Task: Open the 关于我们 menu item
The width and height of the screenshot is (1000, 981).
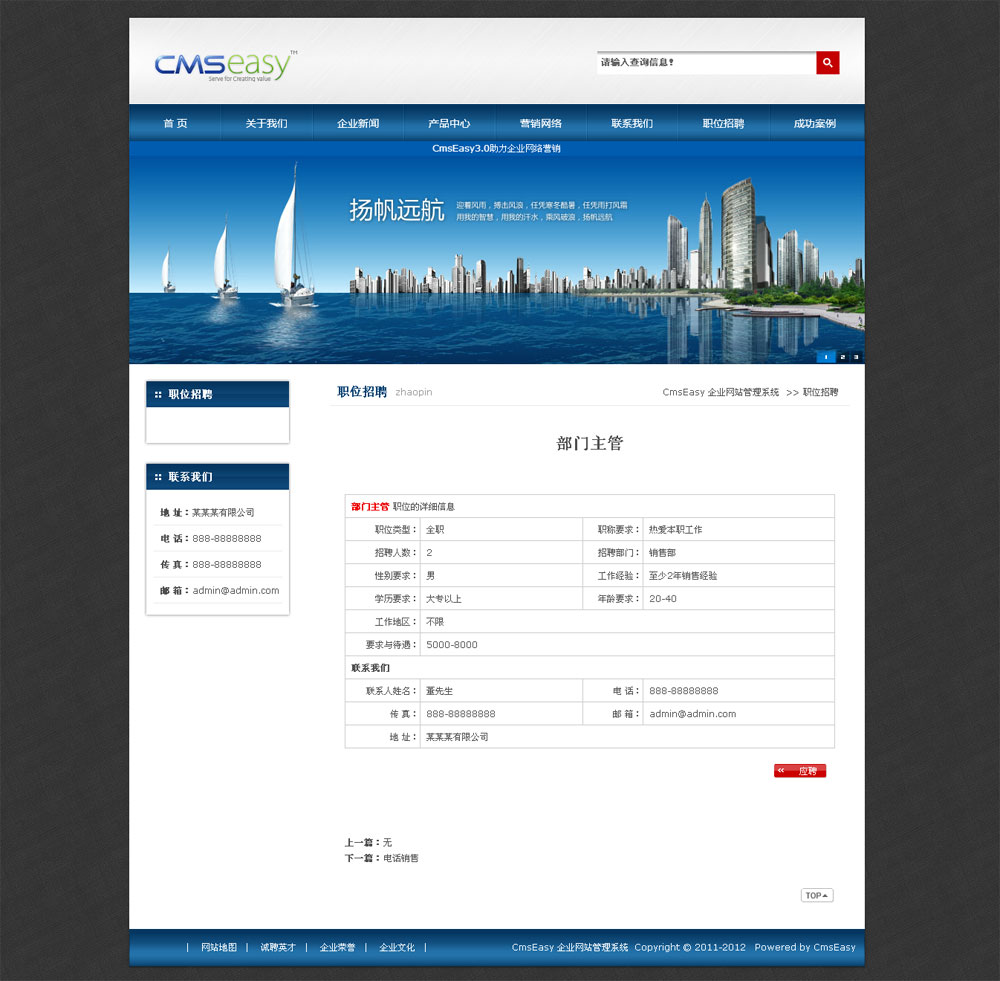Action: coord(266,124)
